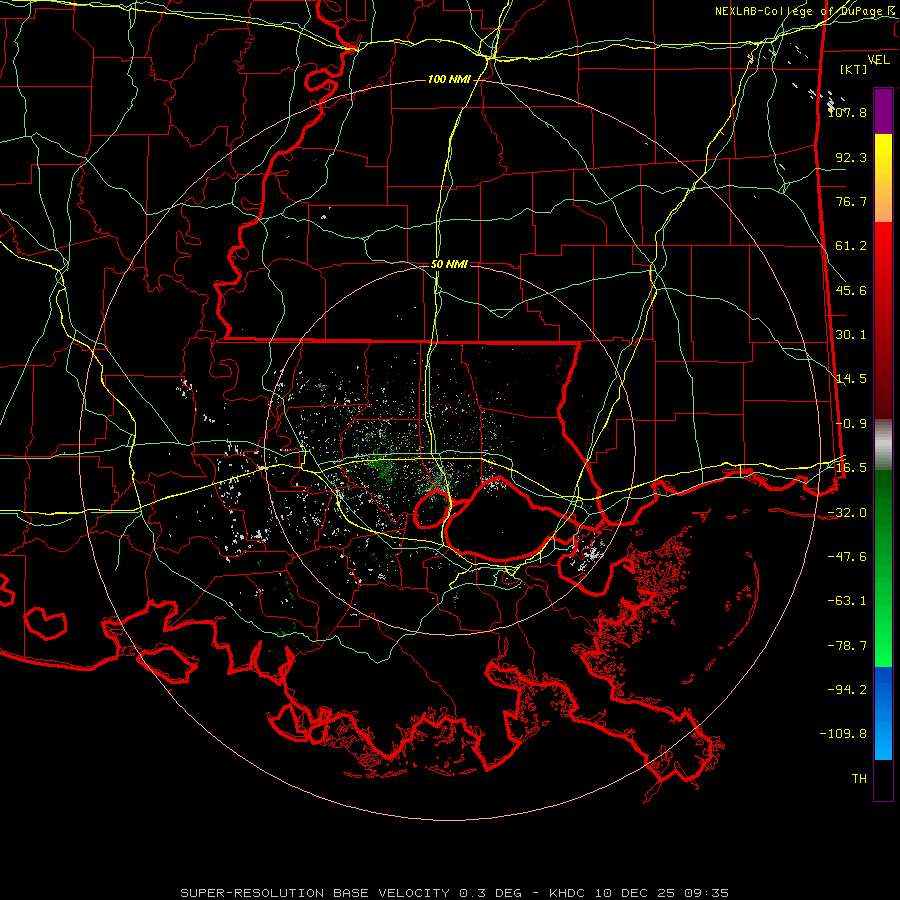Click the "100 NMI" range ring label
The width and height of the screenshot is (900, 900).
click(x=449, y=79)
